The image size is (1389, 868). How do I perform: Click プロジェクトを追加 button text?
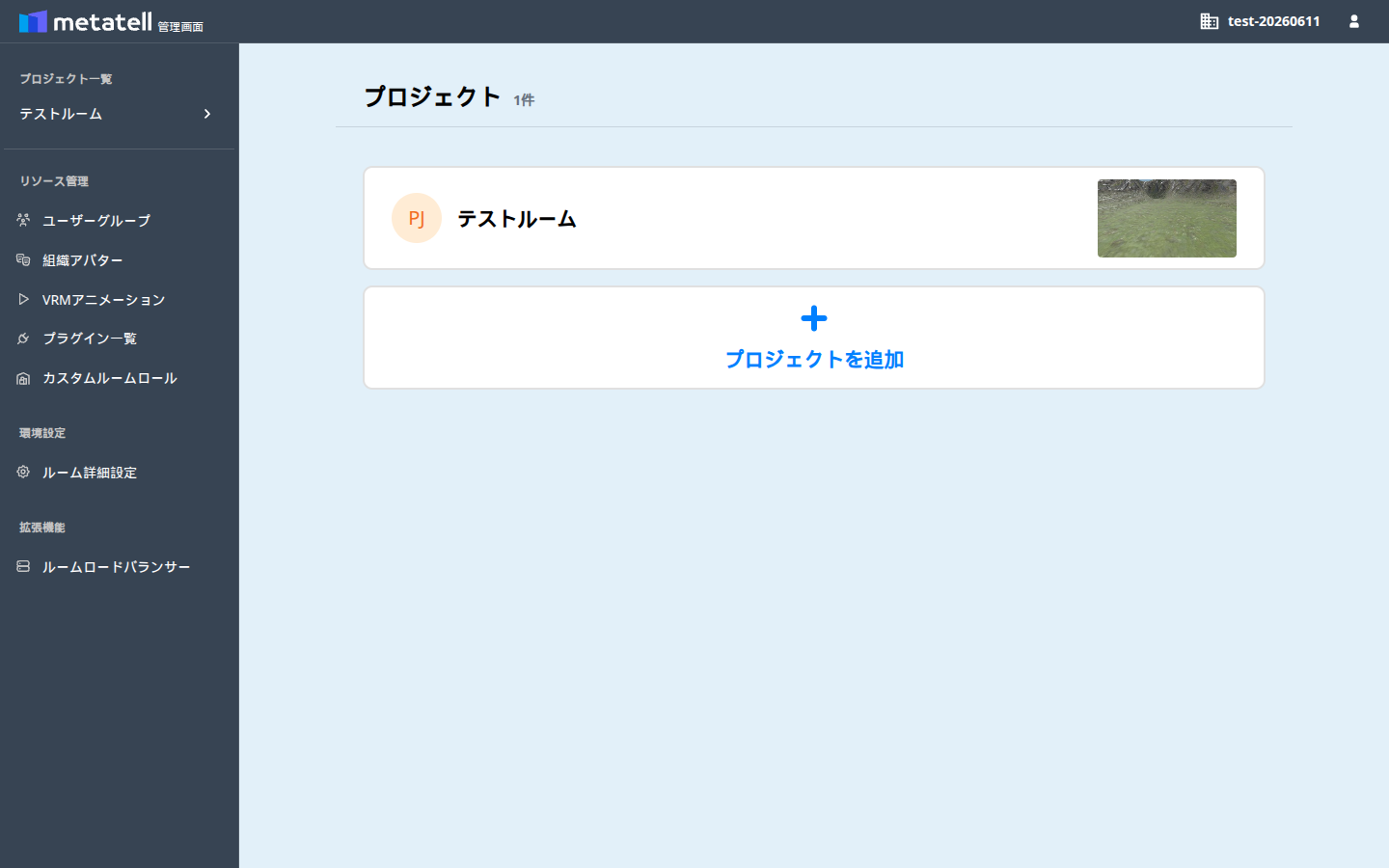[814, 359]
